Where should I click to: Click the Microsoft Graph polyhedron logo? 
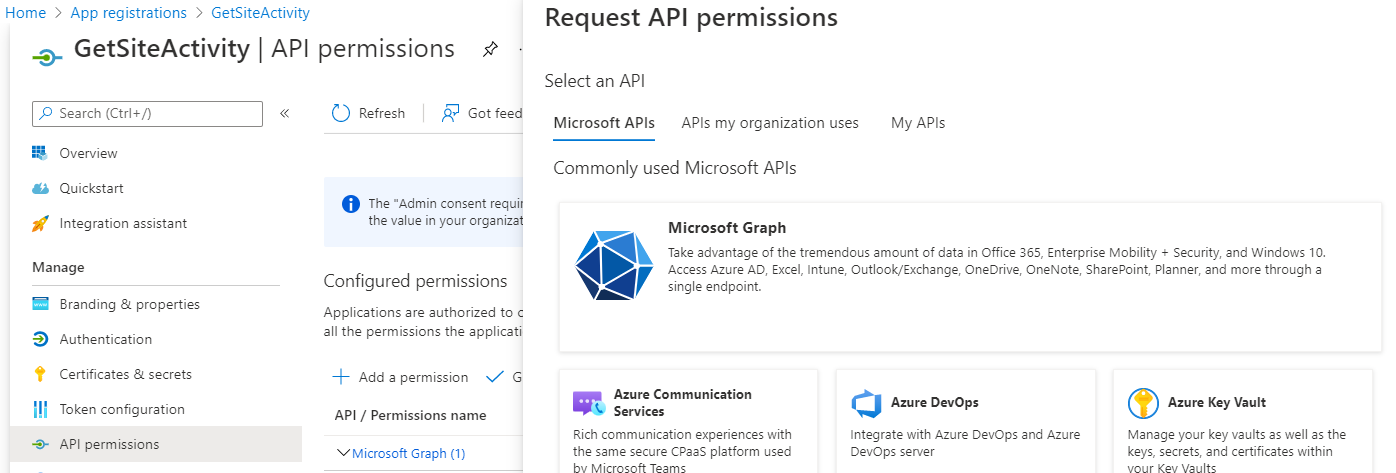[614, 265]
